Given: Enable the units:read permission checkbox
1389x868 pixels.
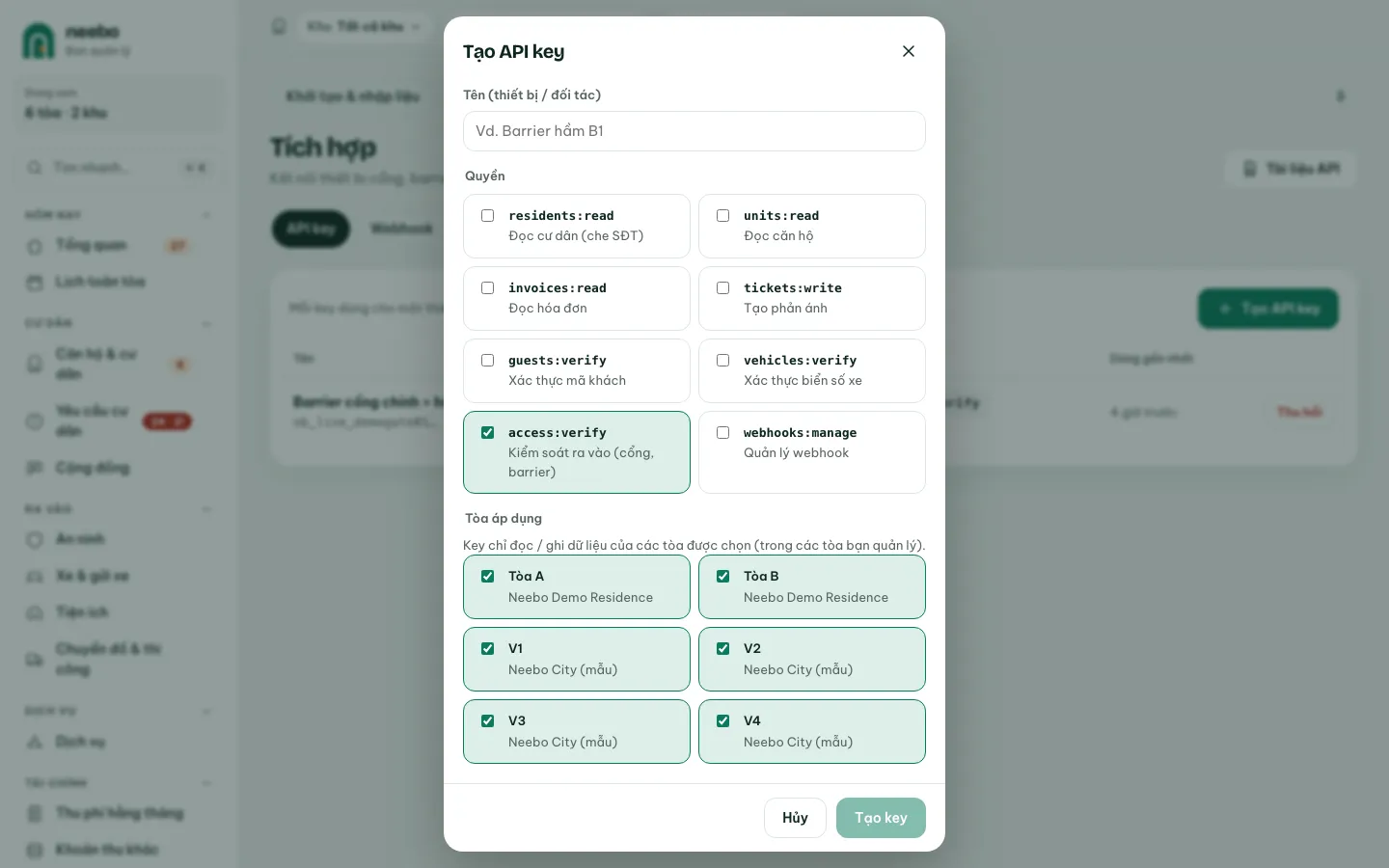Looking at the screenshot, I should pyautogui.click(x=722, y=216).
